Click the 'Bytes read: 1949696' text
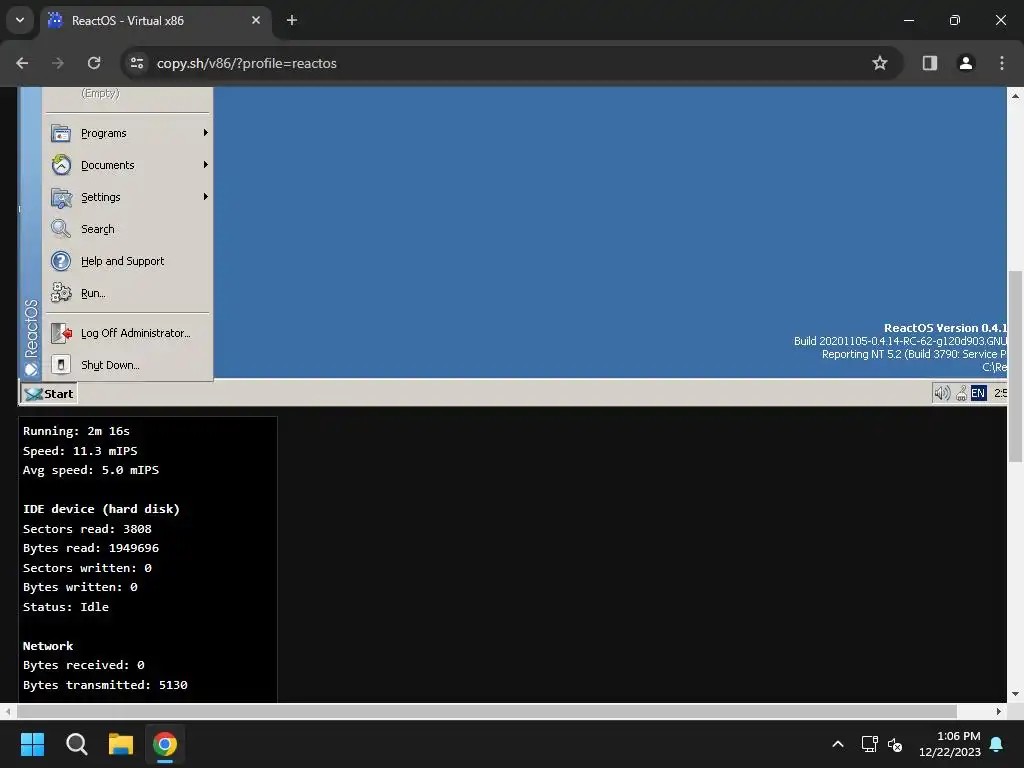This screenshot has width=1024, height=768. point(91,548)
